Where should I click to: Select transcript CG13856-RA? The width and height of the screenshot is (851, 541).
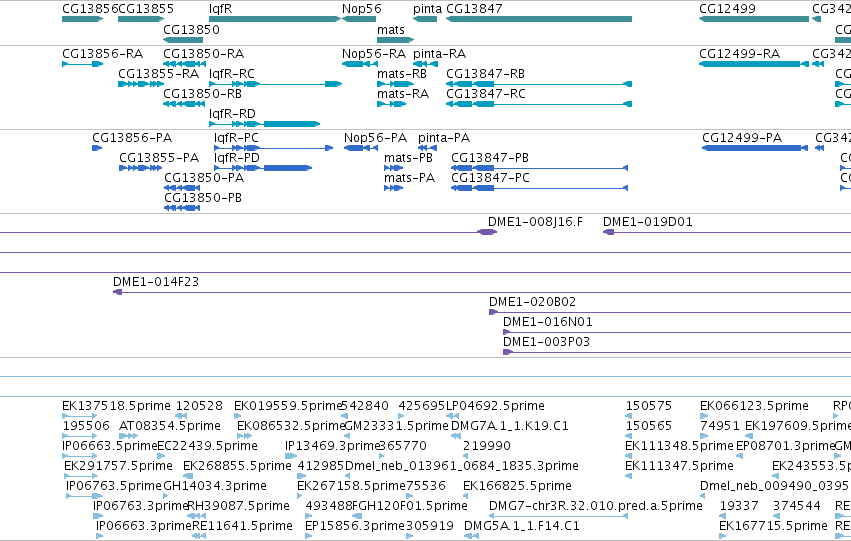point(82,64)
